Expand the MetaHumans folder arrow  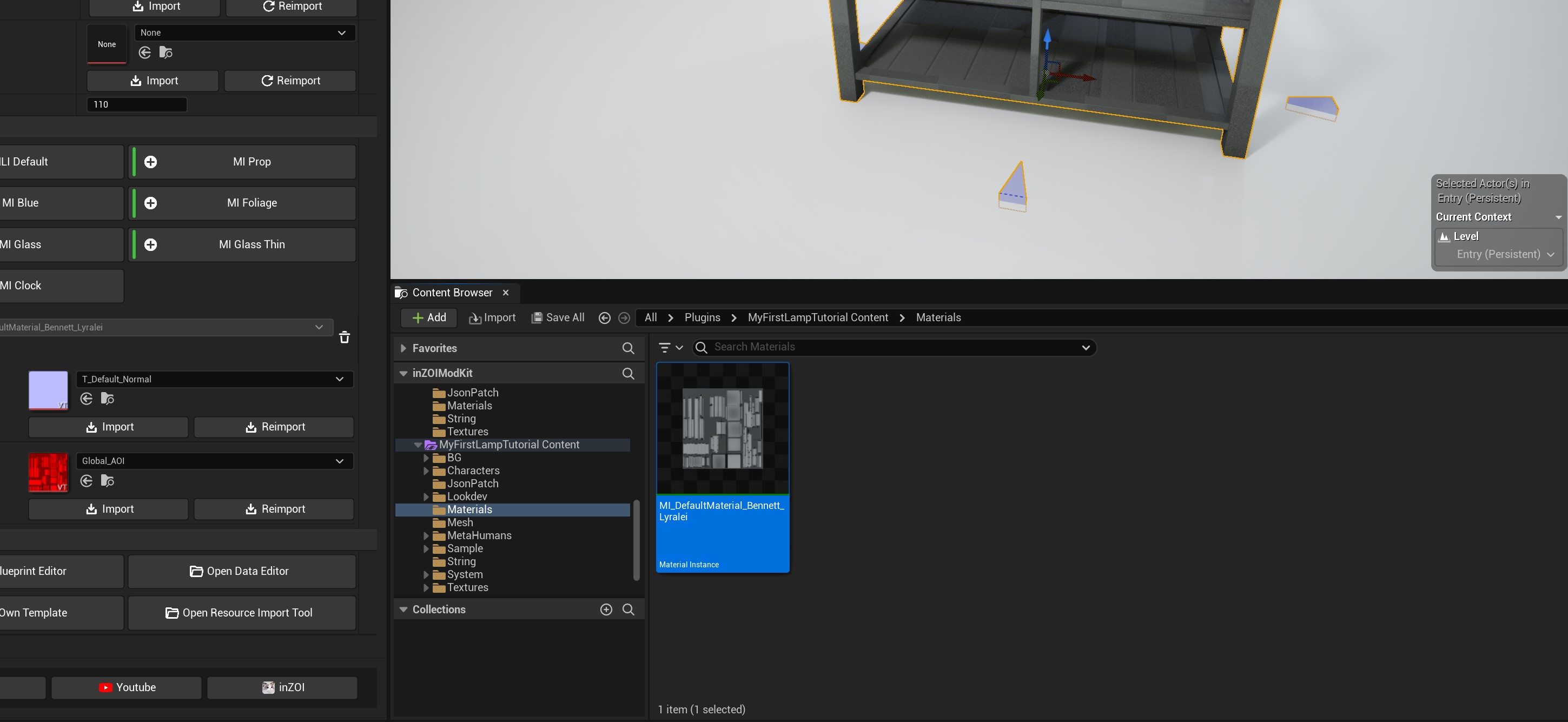point(426,536)
